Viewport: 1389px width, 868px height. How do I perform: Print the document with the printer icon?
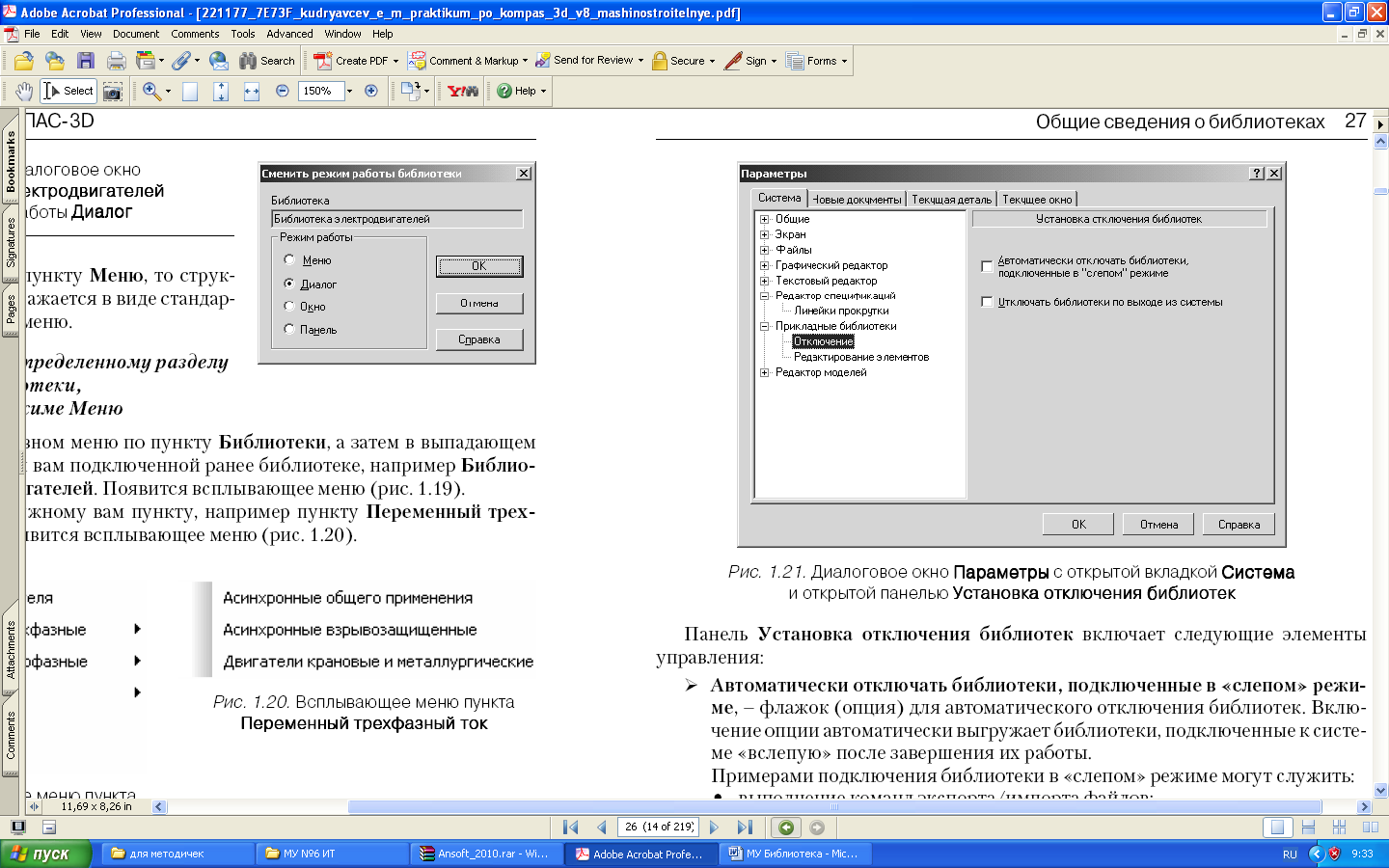[117, 61]
